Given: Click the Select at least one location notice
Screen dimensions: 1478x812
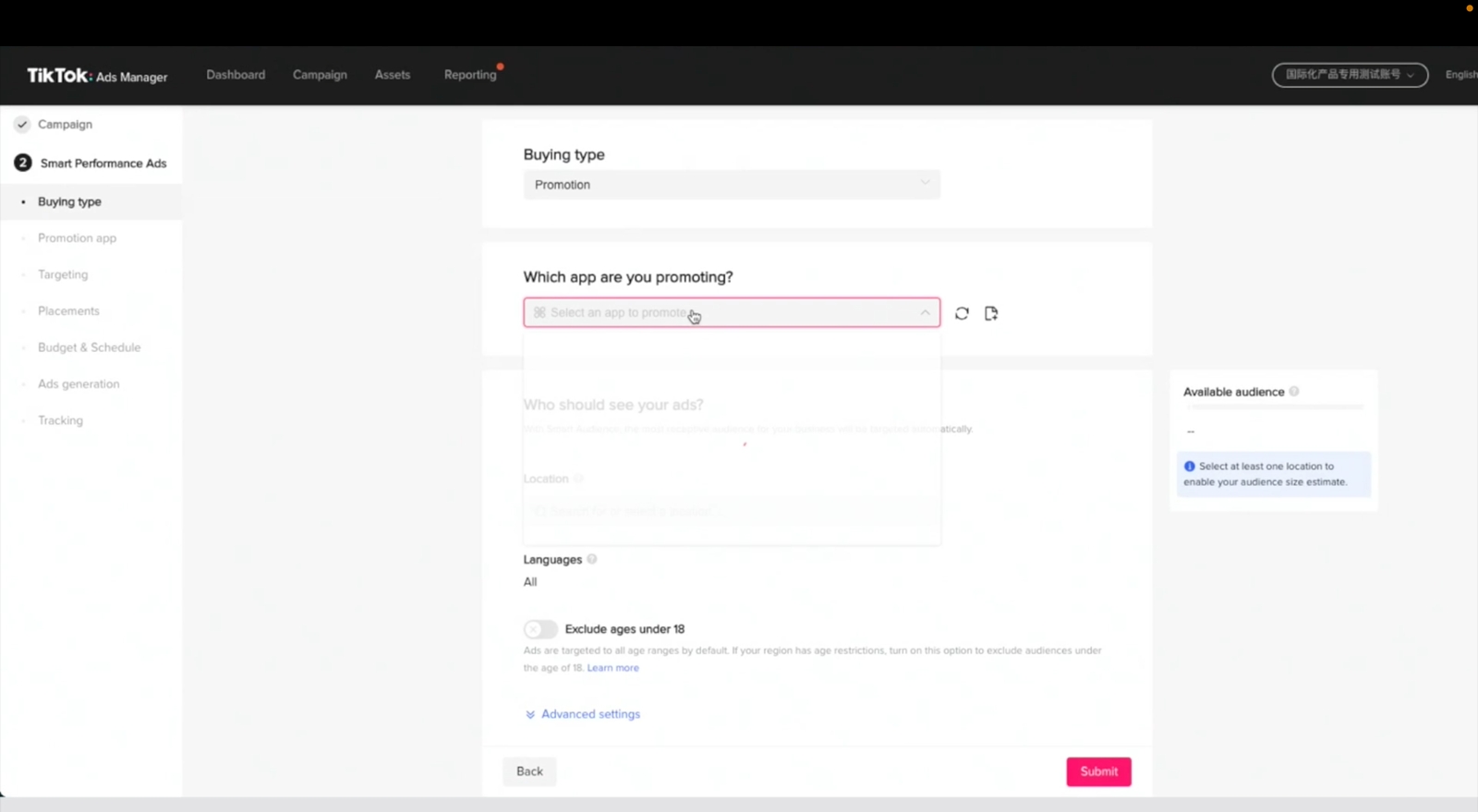Looking at the screenshot, I should [x=1273, y=474].
